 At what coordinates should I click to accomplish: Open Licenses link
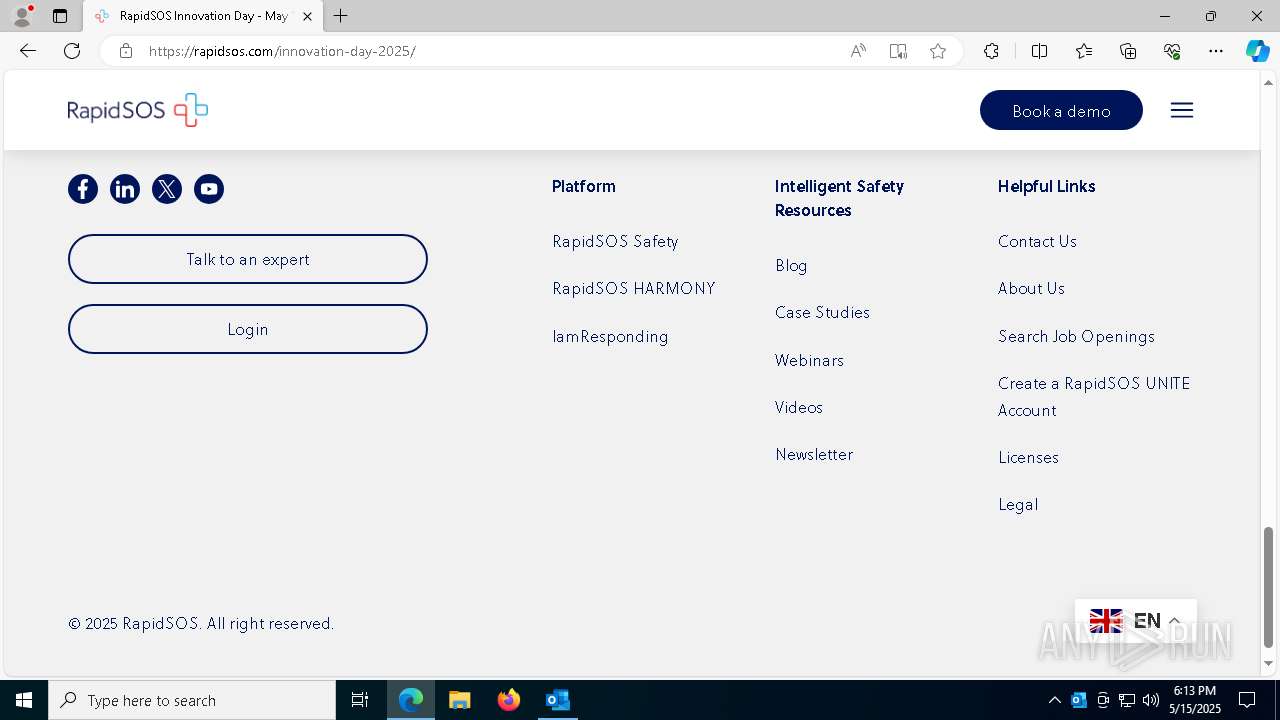click(1028, 457)
